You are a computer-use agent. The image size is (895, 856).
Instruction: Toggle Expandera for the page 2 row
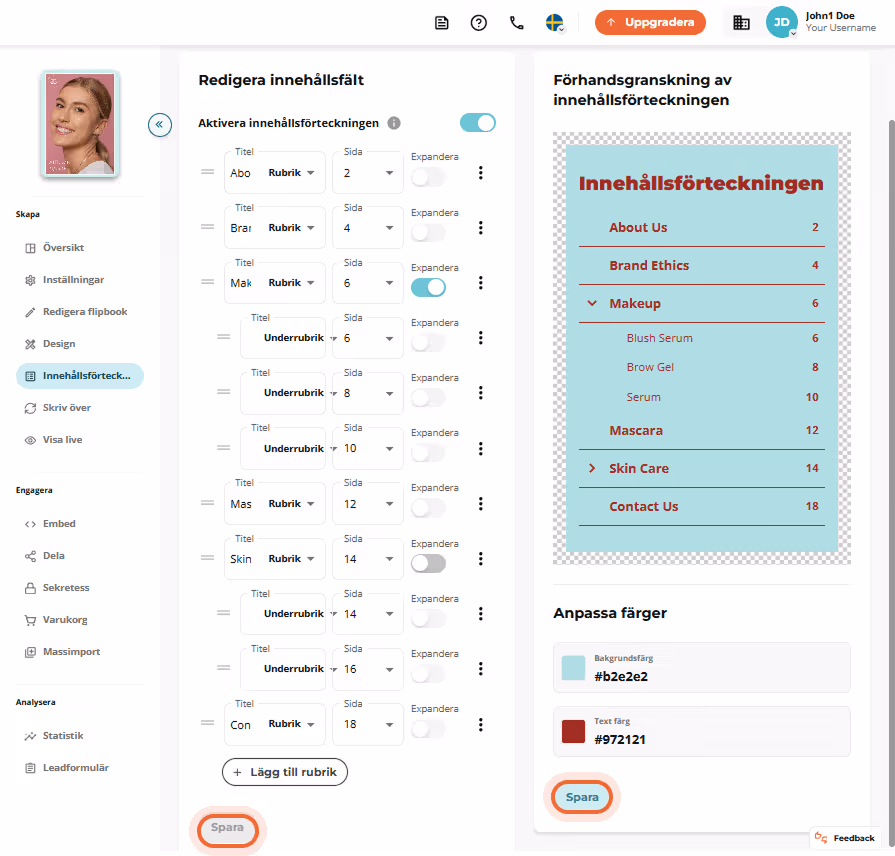point(428,177)
